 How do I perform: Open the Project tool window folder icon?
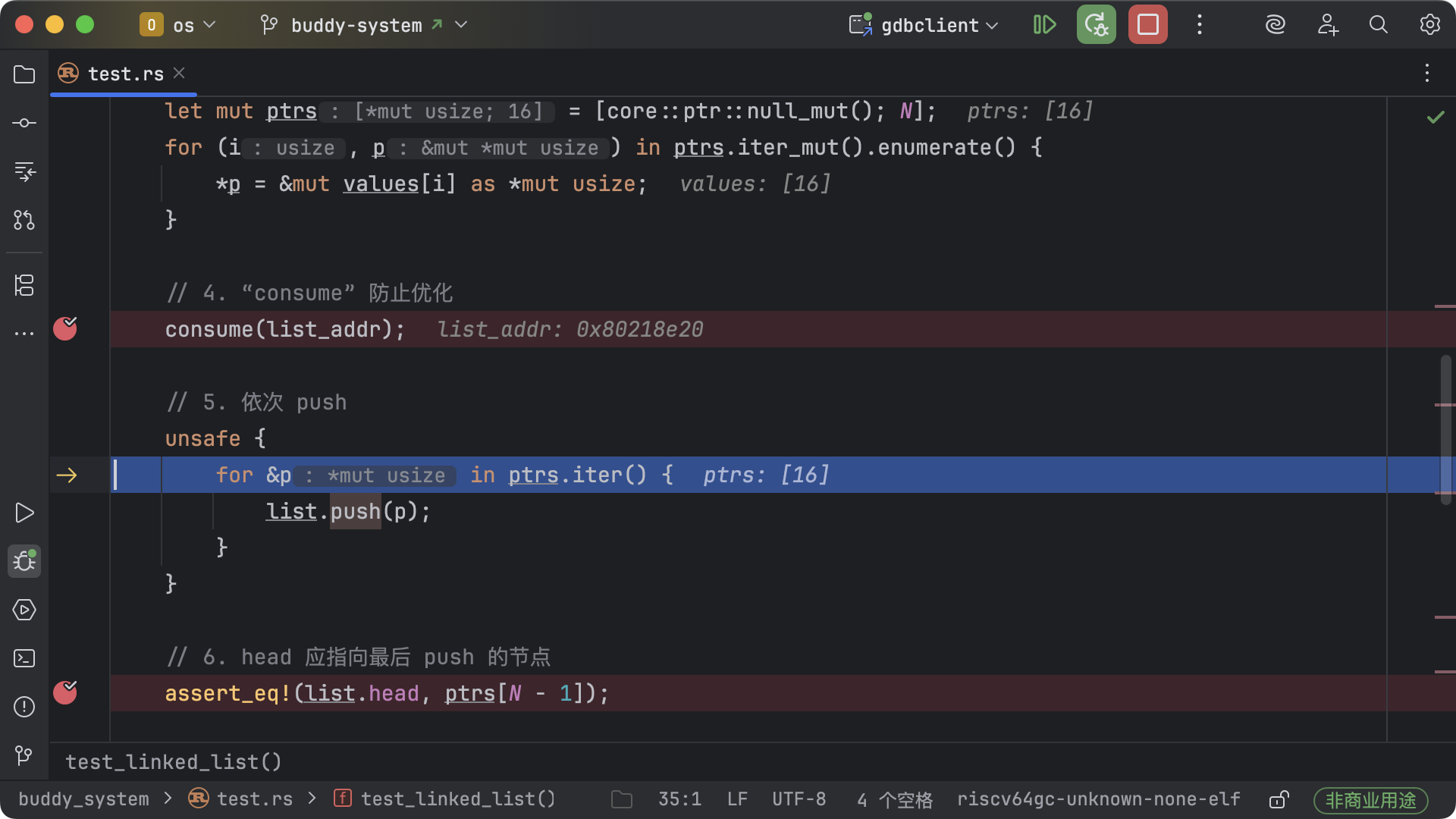[x=24, y=74]
